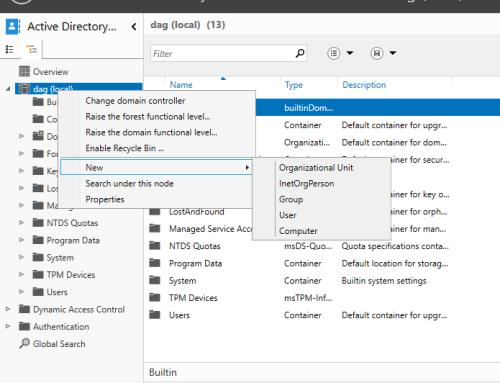
Task: Expand Dynamic Access Control node arrow
Action: tap(8, 309)
